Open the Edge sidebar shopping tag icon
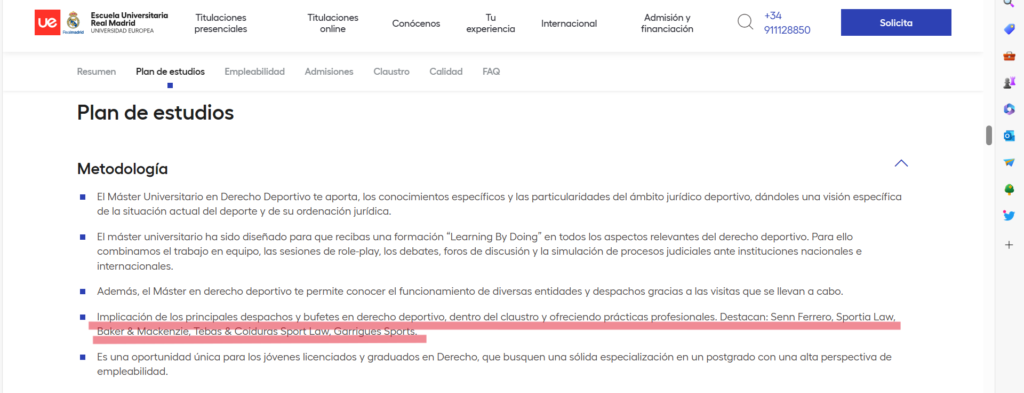The image size is (1024, 393). [1009, 29]
